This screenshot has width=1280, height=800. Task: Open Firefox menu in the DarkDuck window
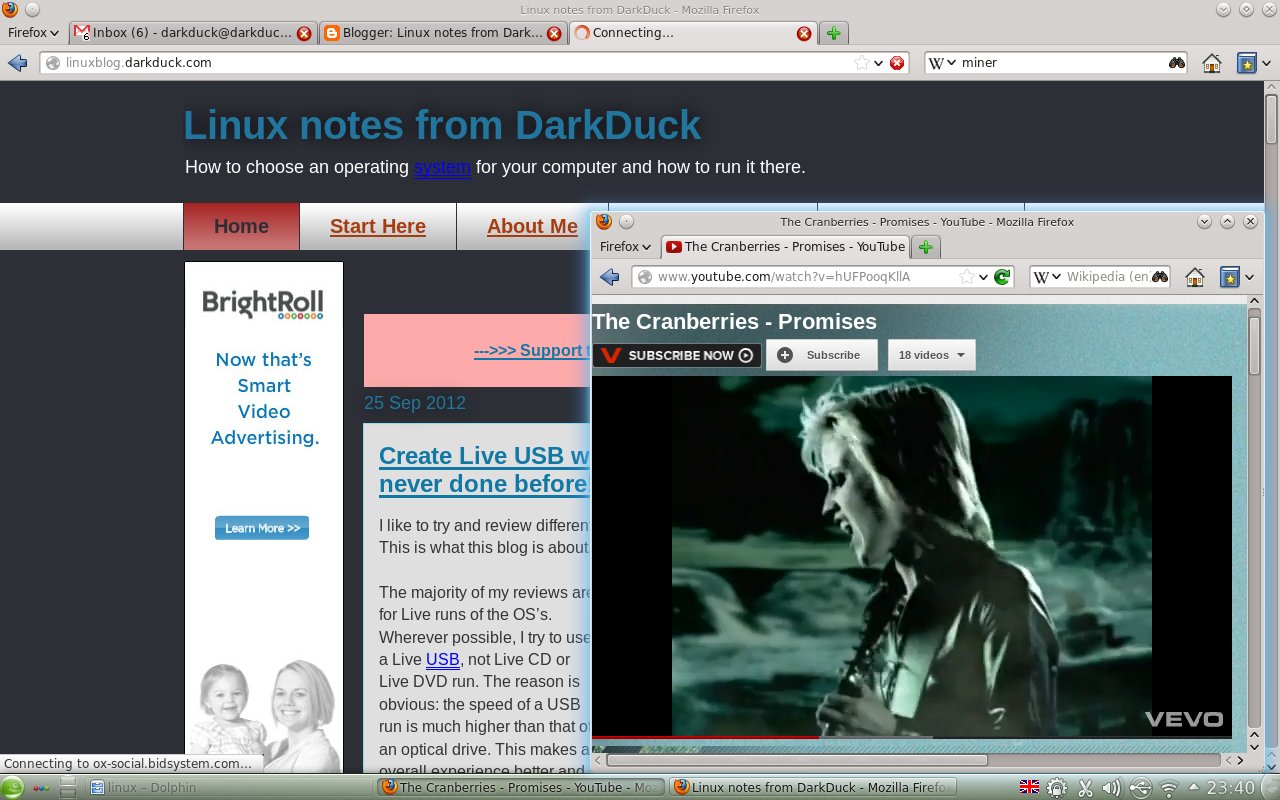click(34, 33)
